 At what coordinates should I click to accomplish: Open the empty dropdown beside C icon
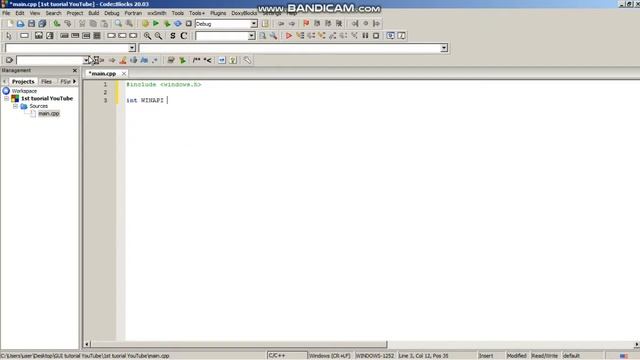(251, 36)
